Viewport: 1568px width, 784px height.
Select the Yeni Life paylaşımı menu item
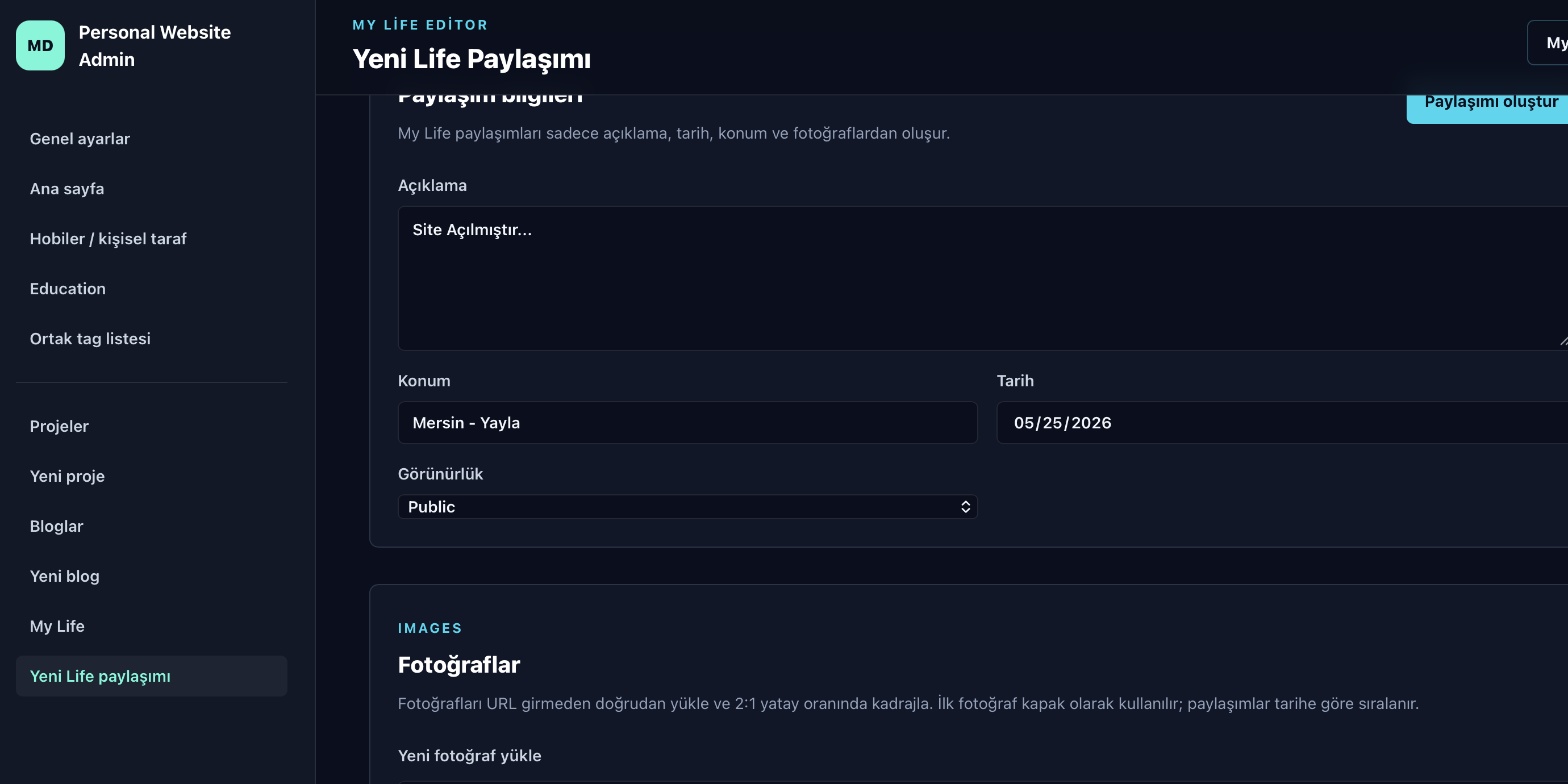(x=152, y=675)
